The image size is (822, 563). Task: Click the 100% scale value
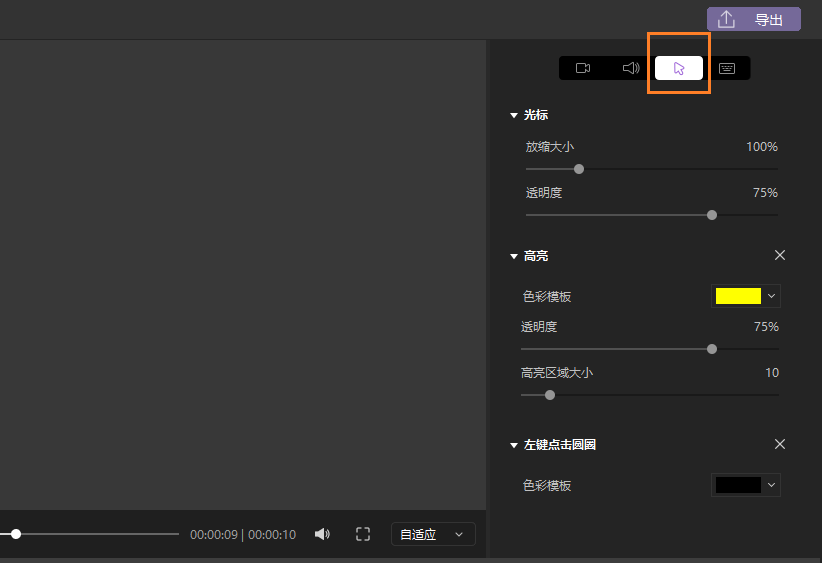point(762,147)
